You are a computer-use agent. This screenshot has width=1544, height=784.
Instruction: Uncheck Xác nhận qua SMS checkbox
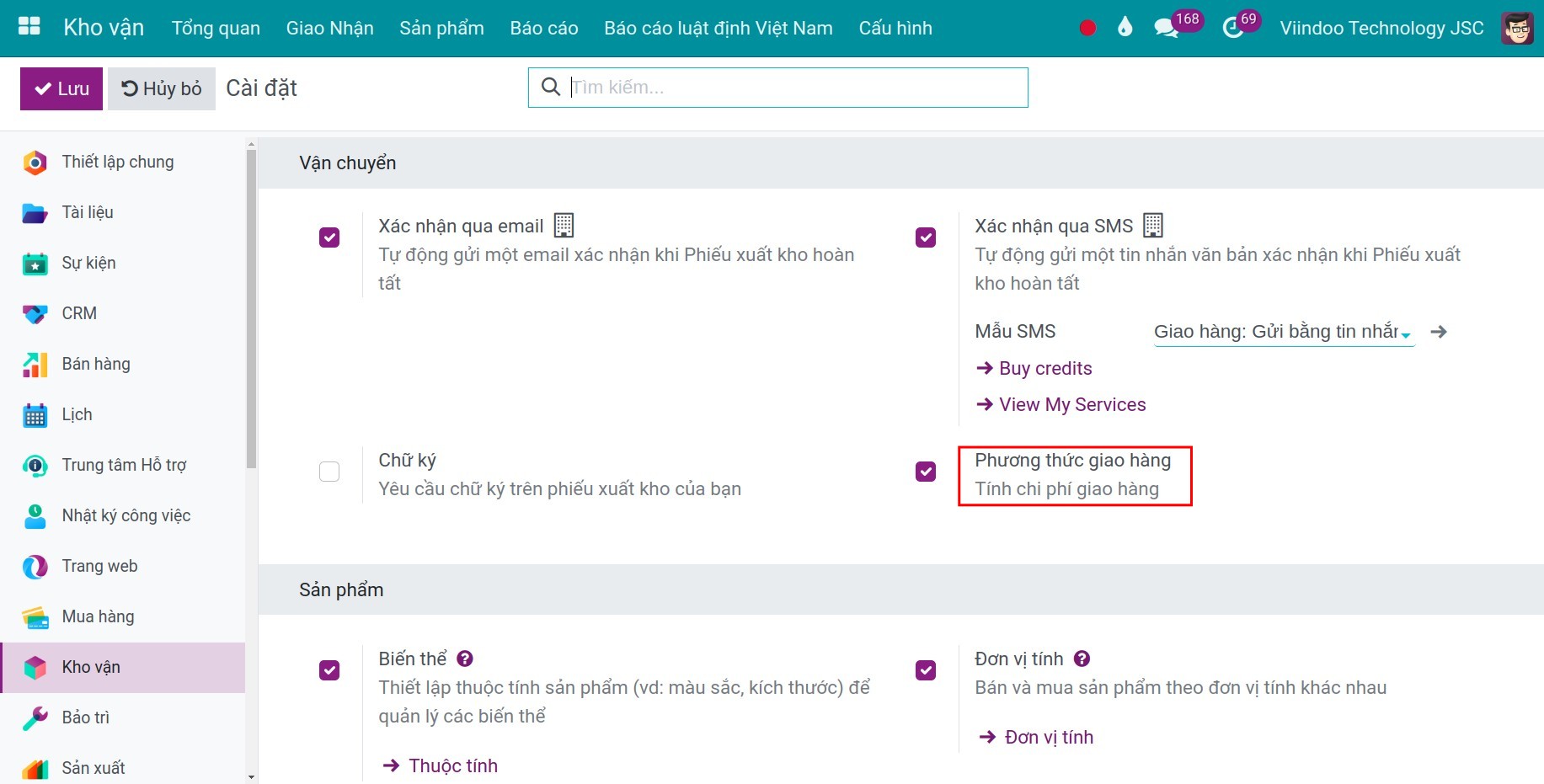926,237
